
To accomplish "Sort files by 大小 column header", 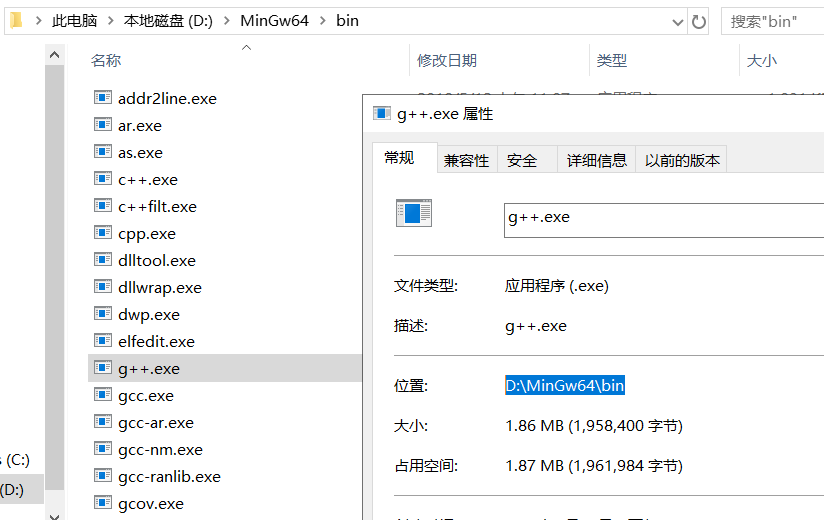I will coord(761,60).
